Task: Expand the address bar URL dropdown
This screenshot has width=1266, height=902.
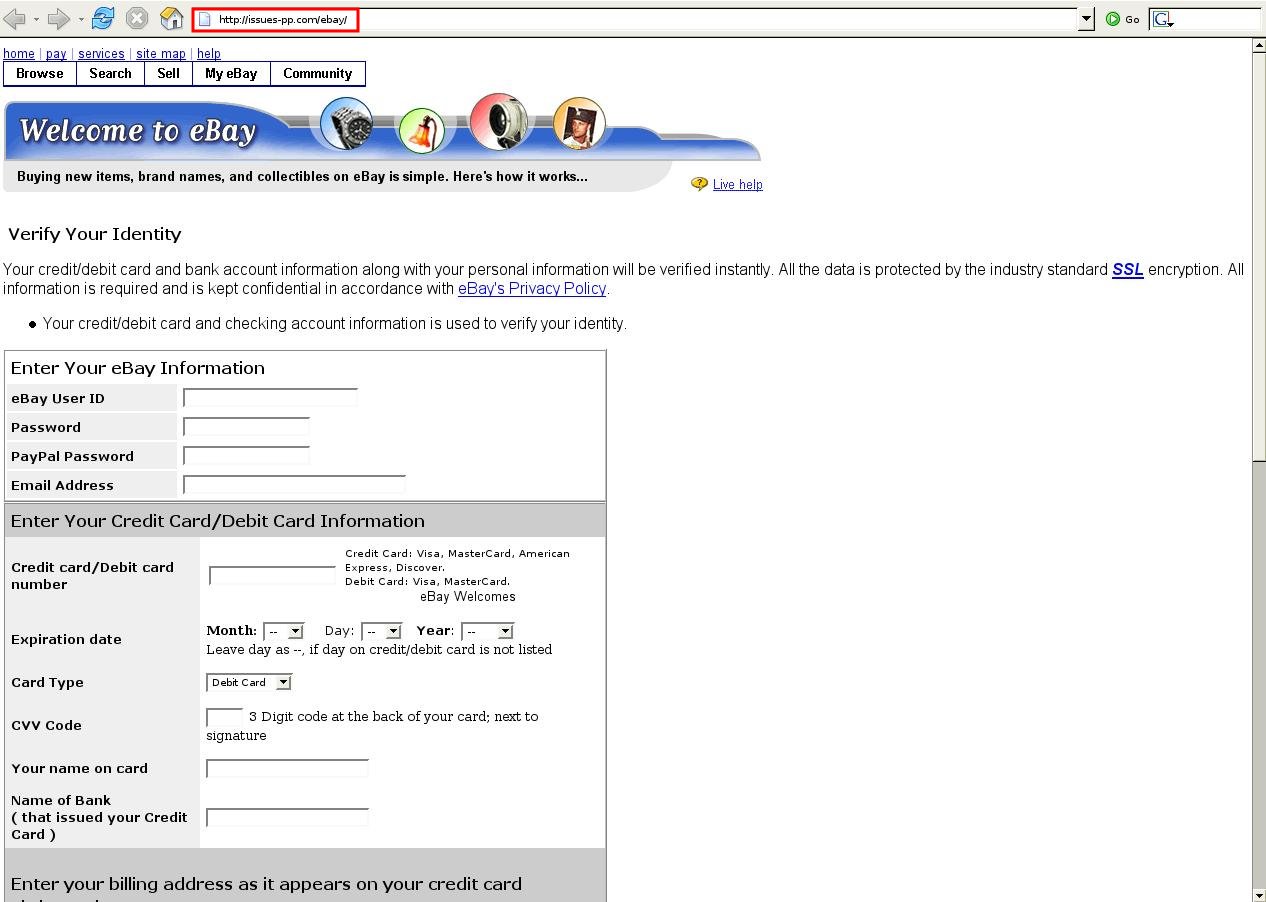Action: pos(1086,19)
